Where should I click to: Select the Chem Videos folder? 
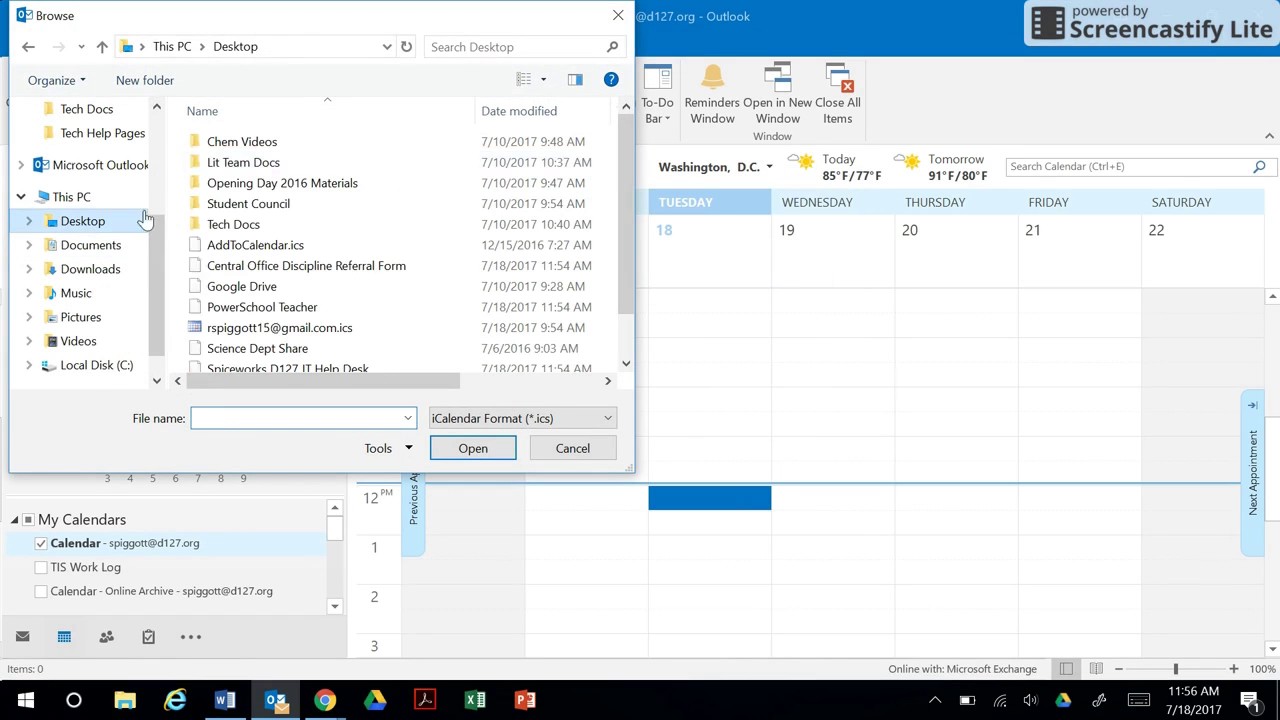pos(242,142)
